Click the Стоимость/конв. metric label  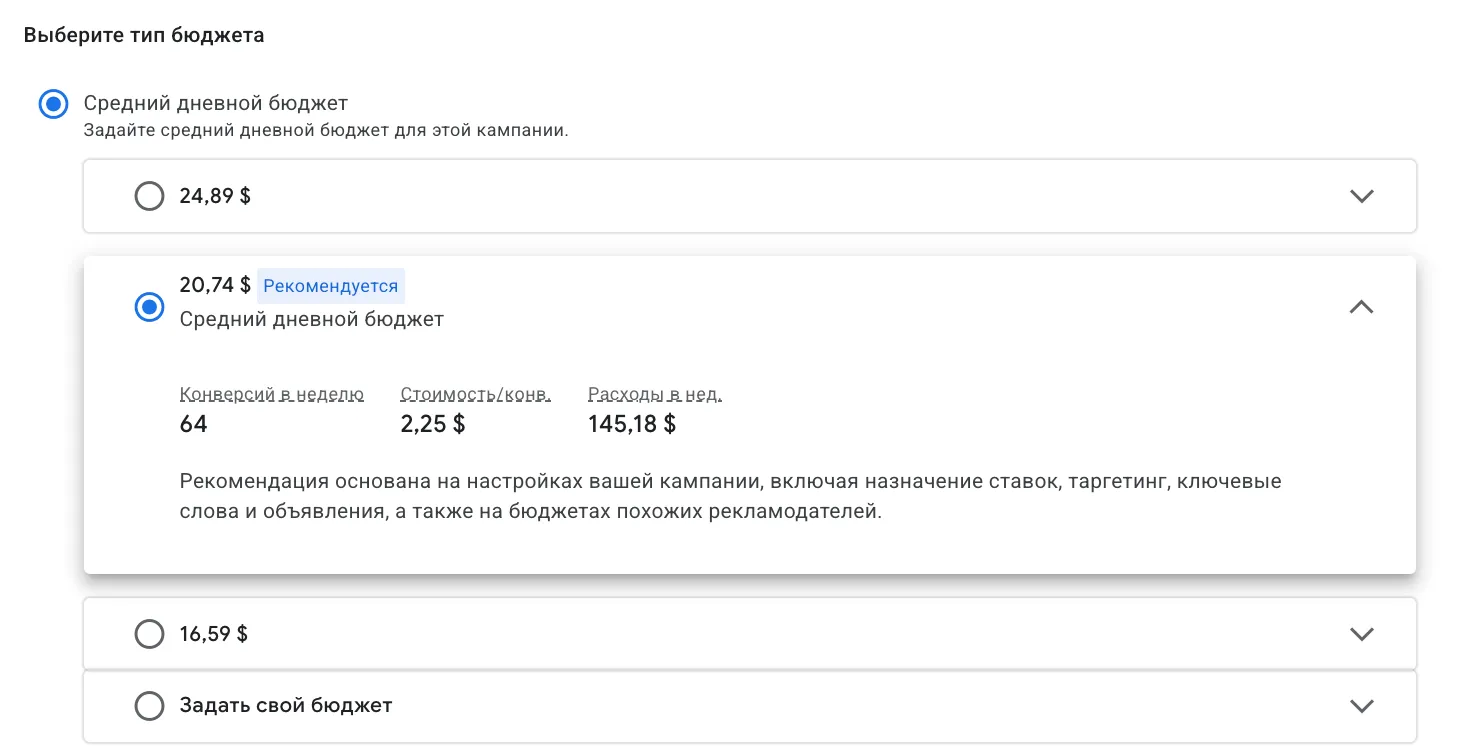(x=476, y=394)
